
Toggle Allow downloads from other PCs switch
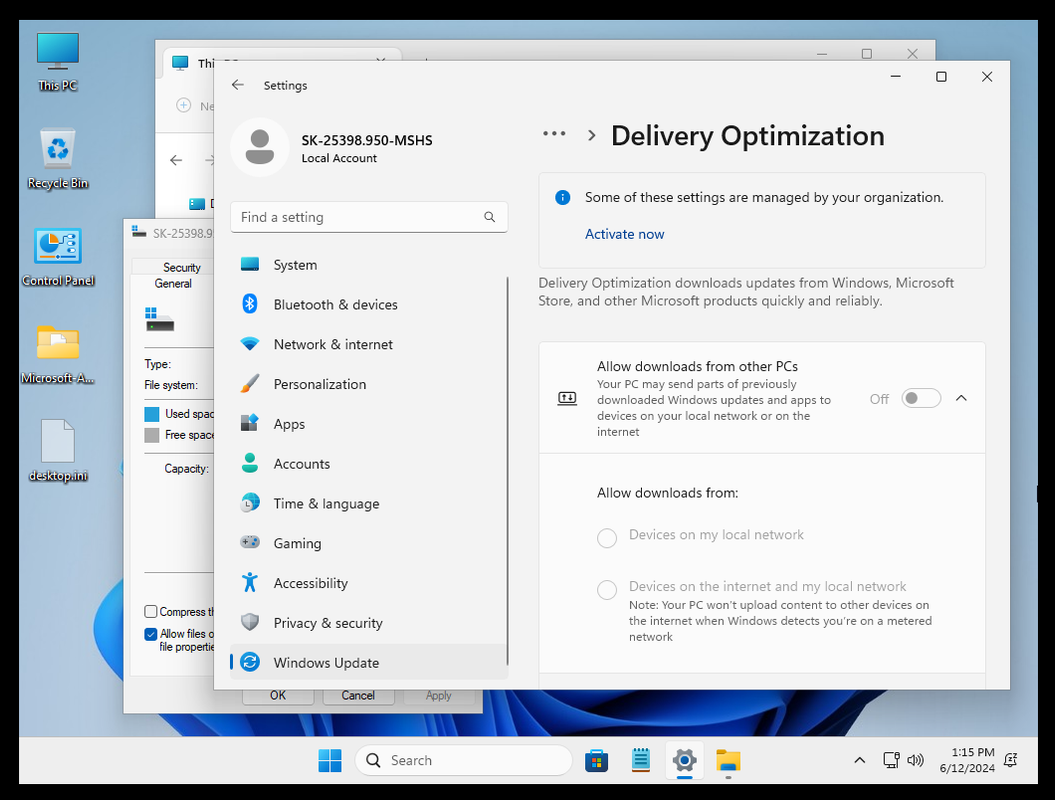coord(920,398)
